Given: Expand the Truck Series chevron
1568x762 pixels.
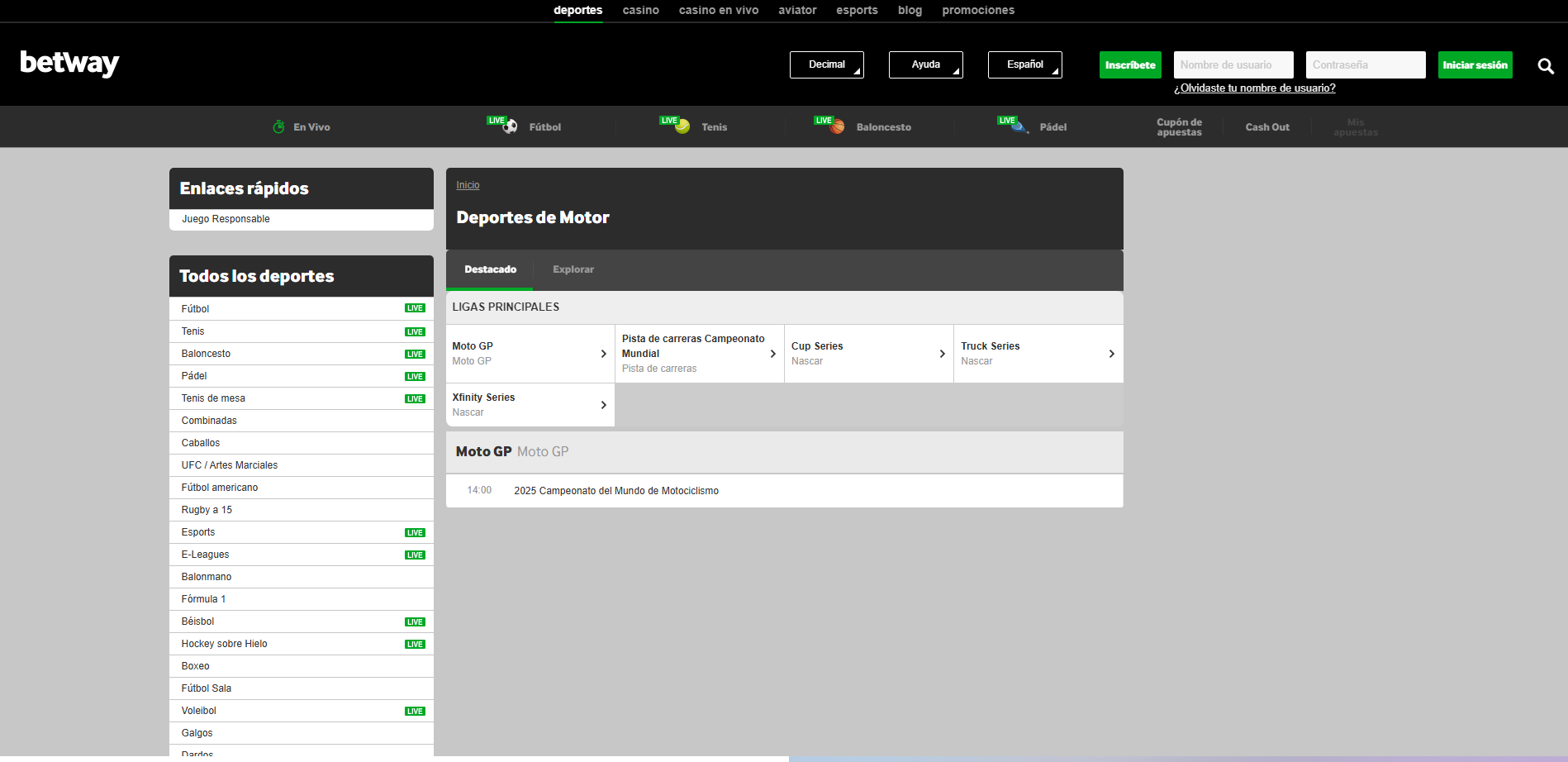Looking at the screenshot, I should click(x=1112, y=354).
